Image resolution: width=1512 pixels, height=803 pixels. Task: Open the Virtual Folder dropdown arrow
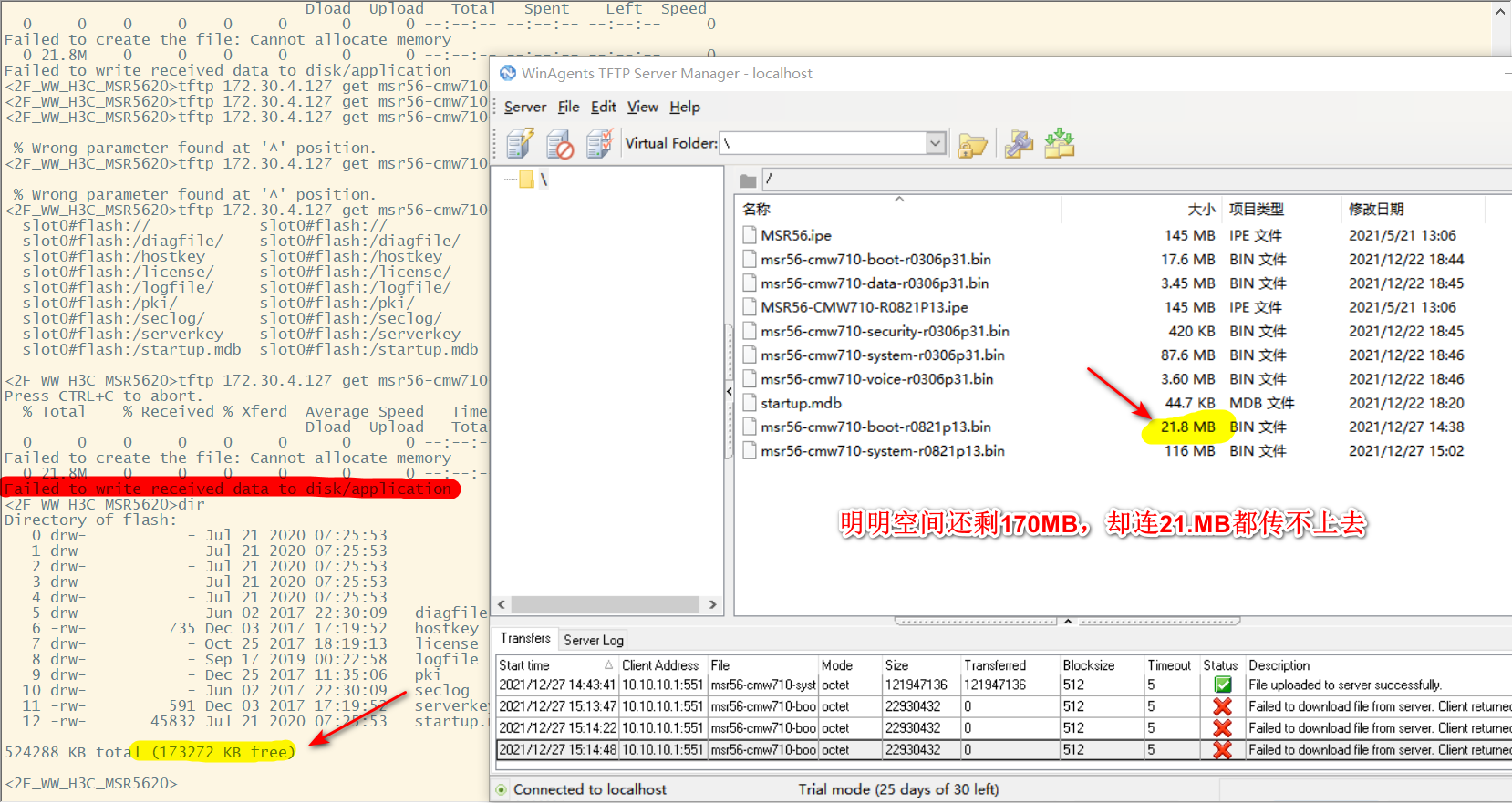[935, 143]
